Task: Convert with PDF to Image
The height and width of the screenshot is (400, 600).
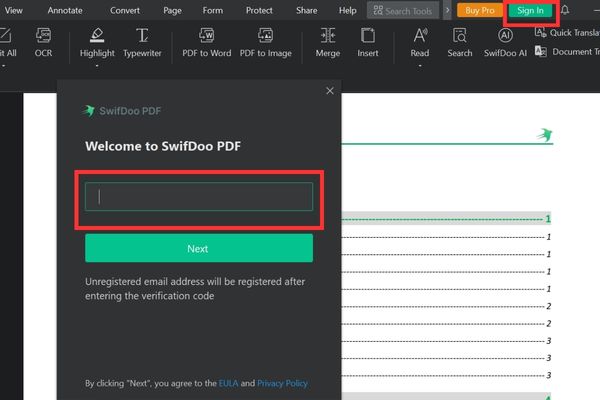Action: [266, 42]
